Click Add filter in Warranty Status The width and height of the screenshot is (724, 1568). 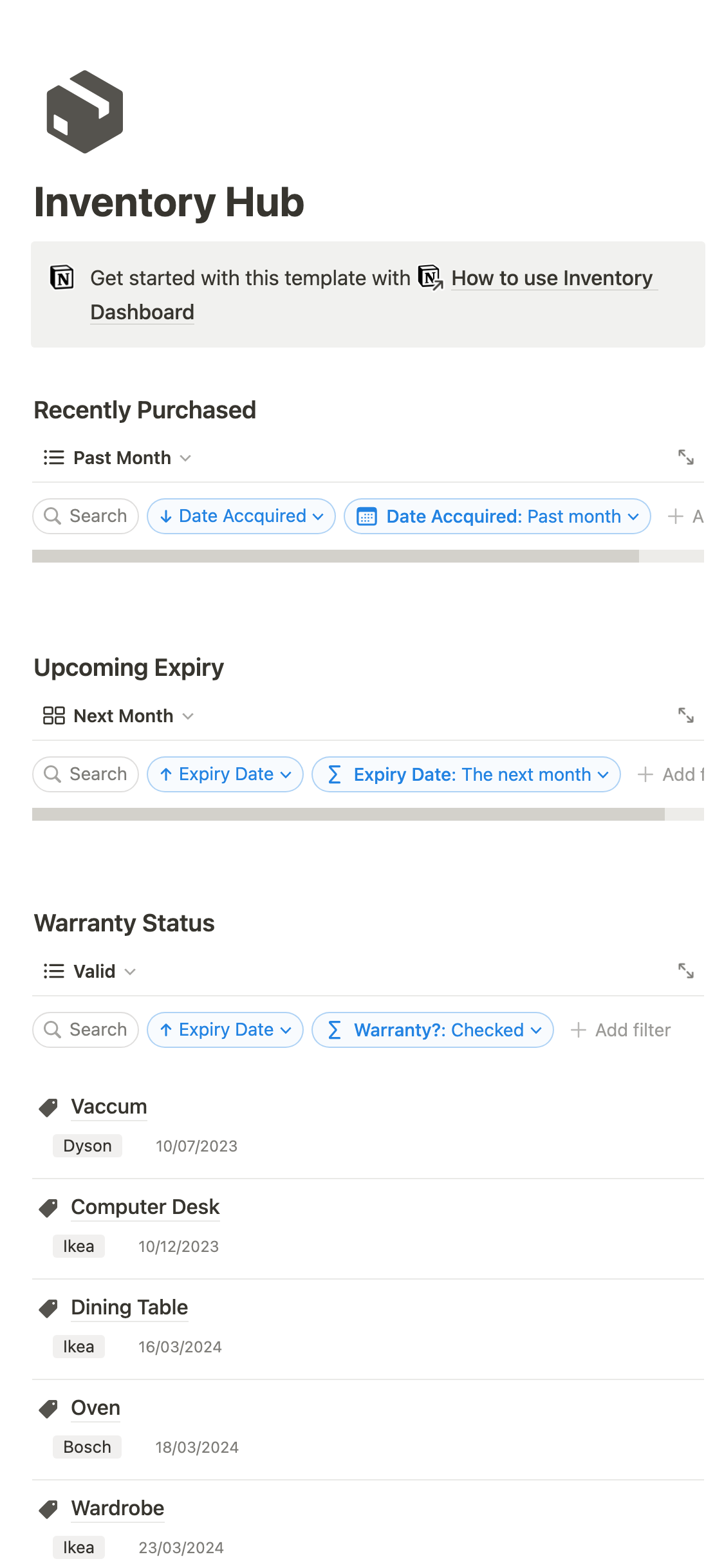[621, 1030]
